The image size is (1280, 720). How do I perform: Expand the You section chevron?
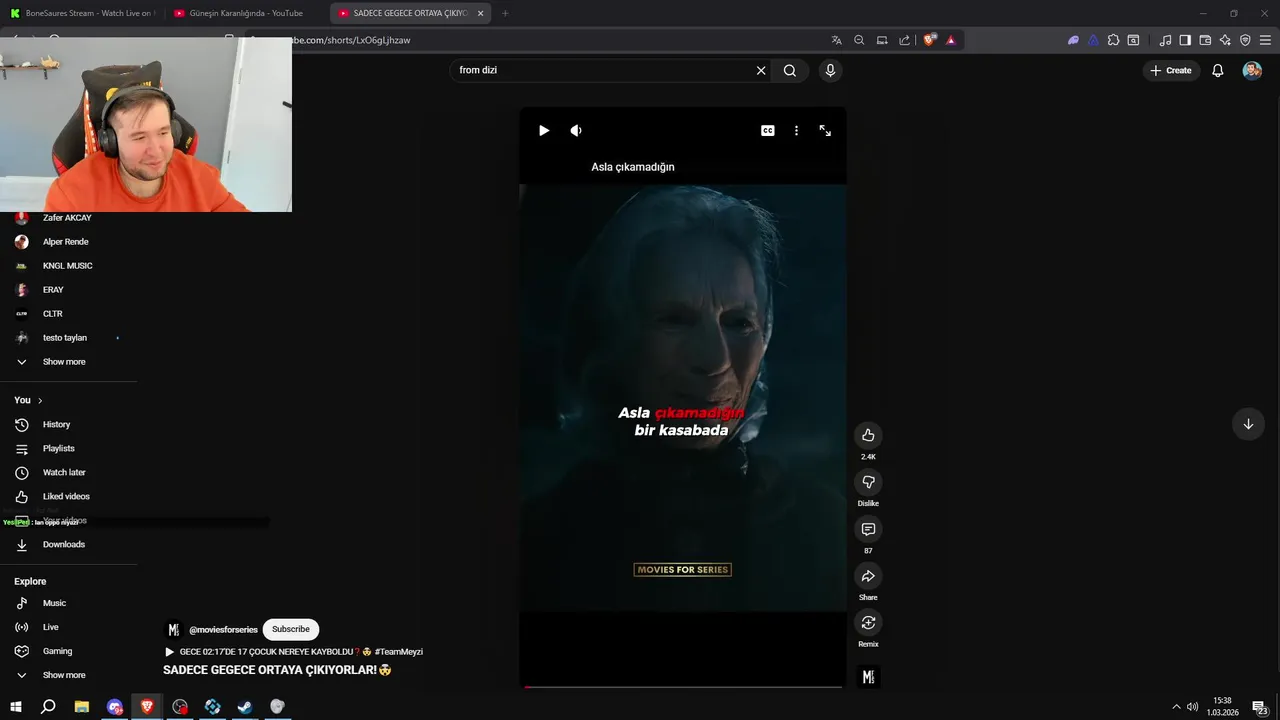[x=40, y=400]
